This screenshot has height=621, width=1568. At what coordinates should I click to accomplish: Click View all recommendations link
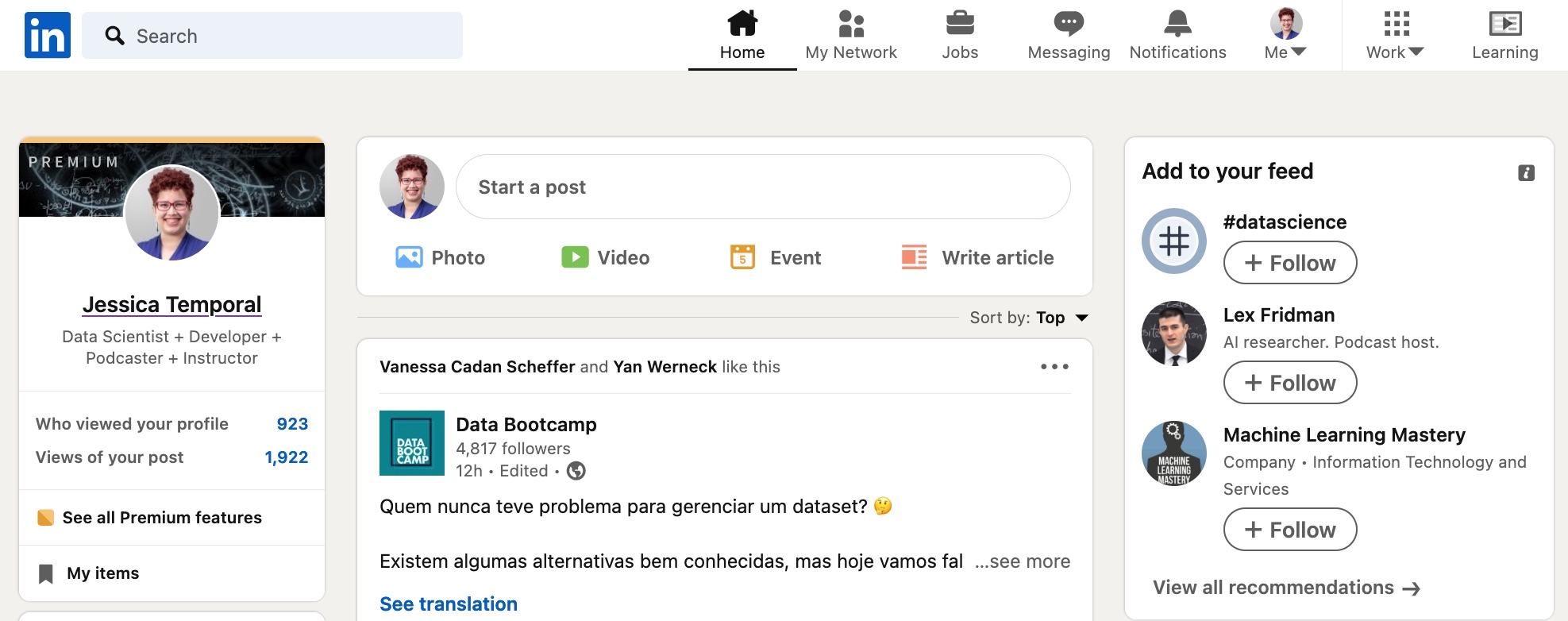coord(1286,588)
